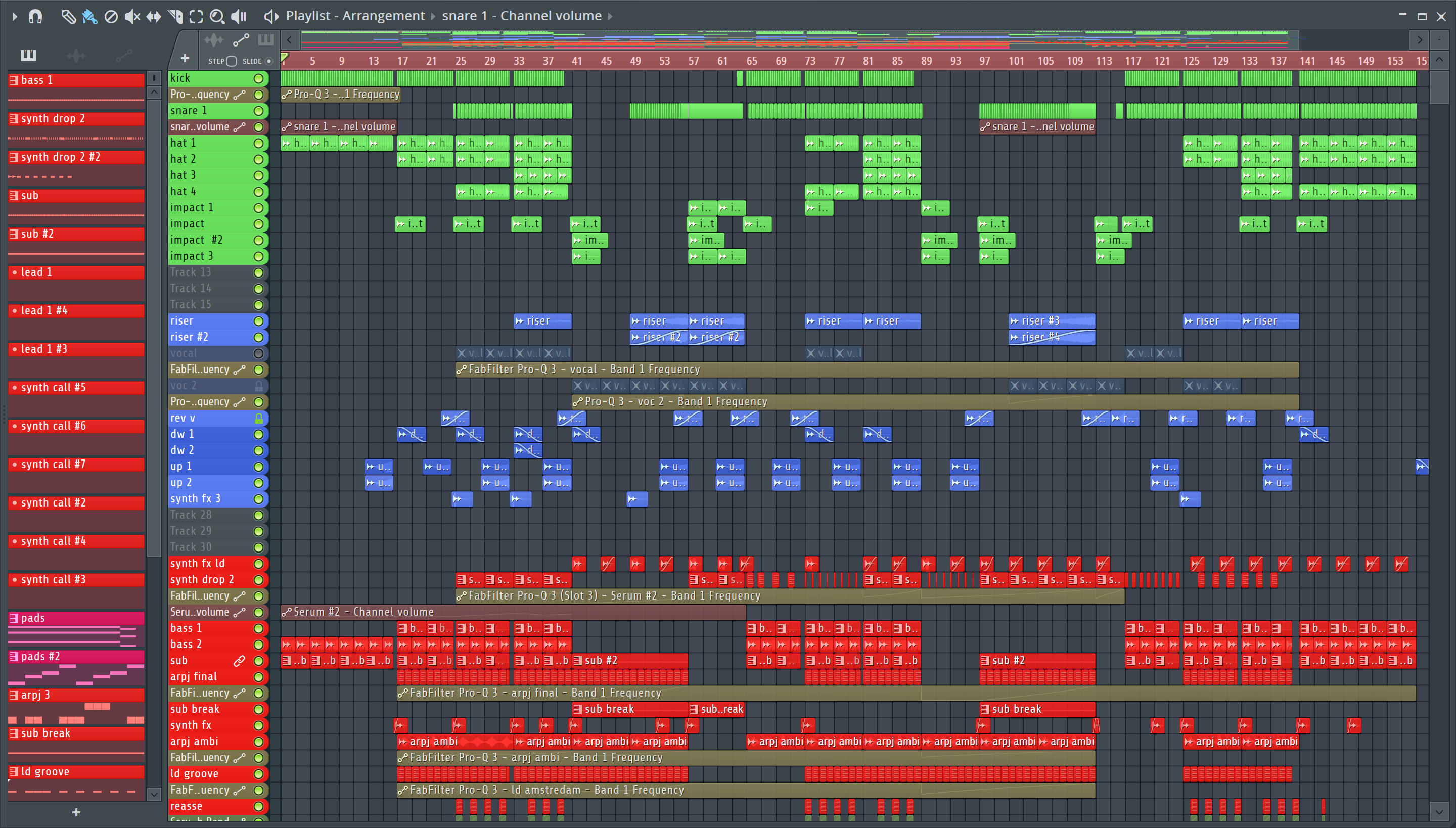The width and height of the screenshot is (1456, 828).
Task: Toggle mute on the riser track
Action: 258,321
